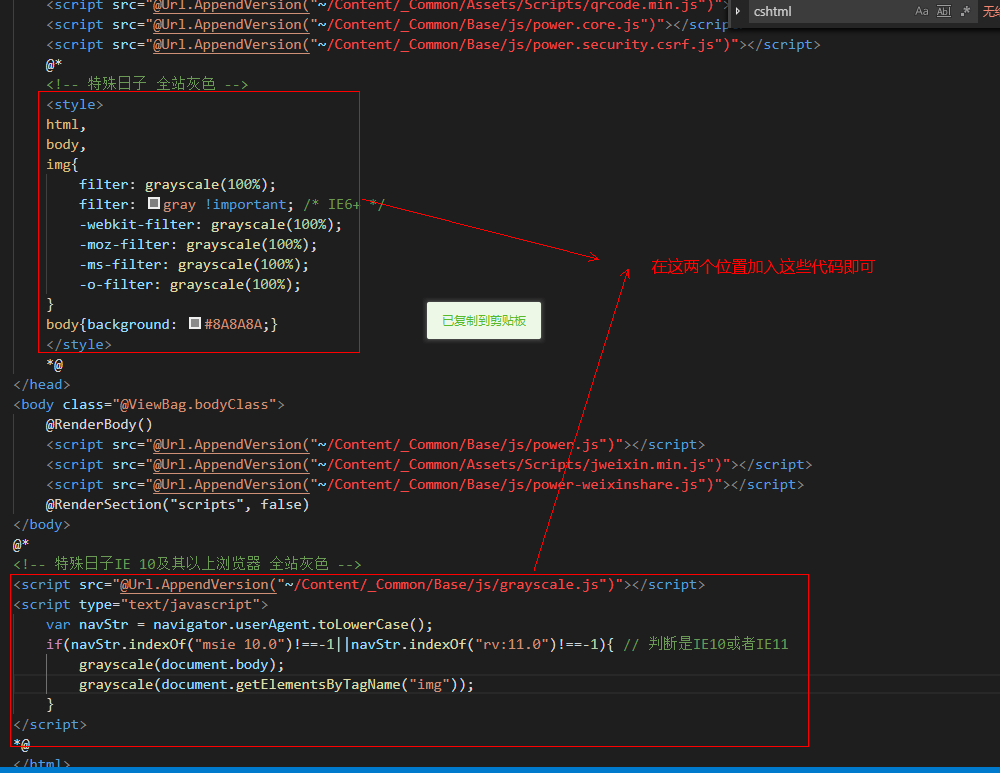Toggle Match Case in find widget
The width and height of the screenshot is (1000, 773).
921,11
